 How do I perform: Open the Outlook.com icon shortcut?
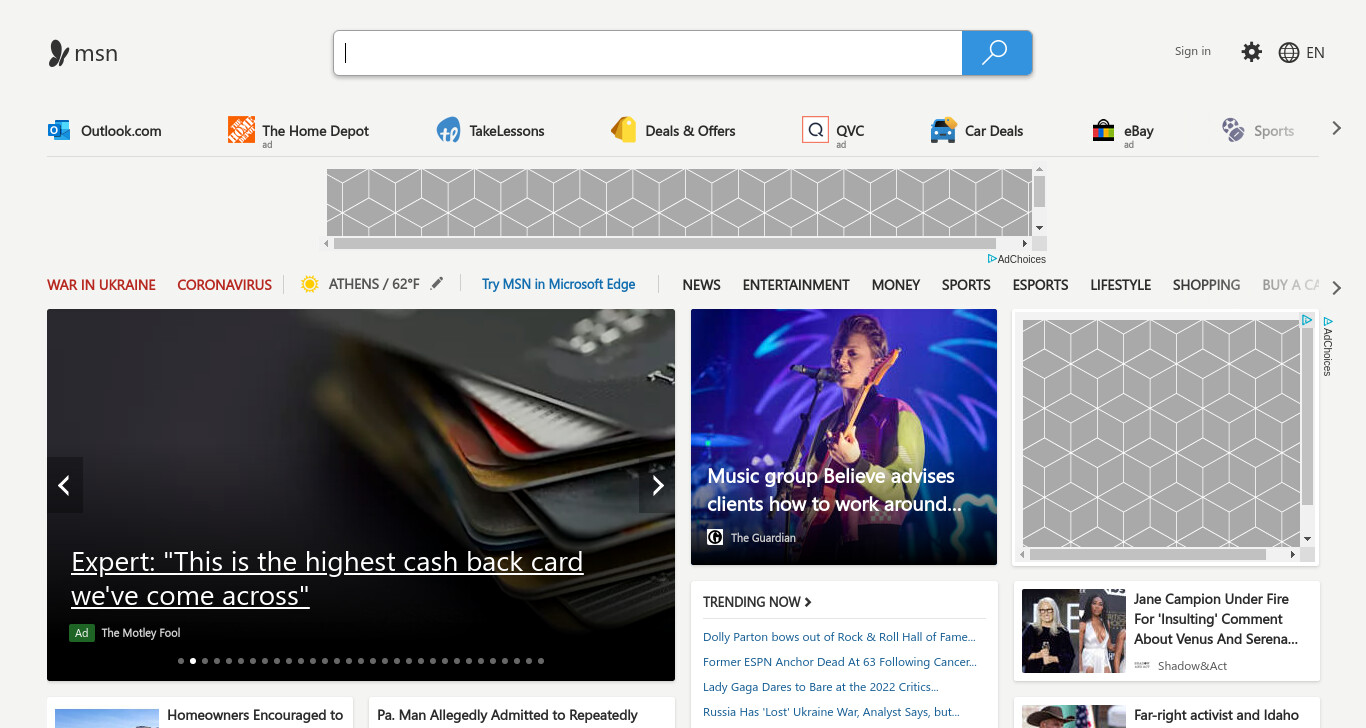(59, 130)
